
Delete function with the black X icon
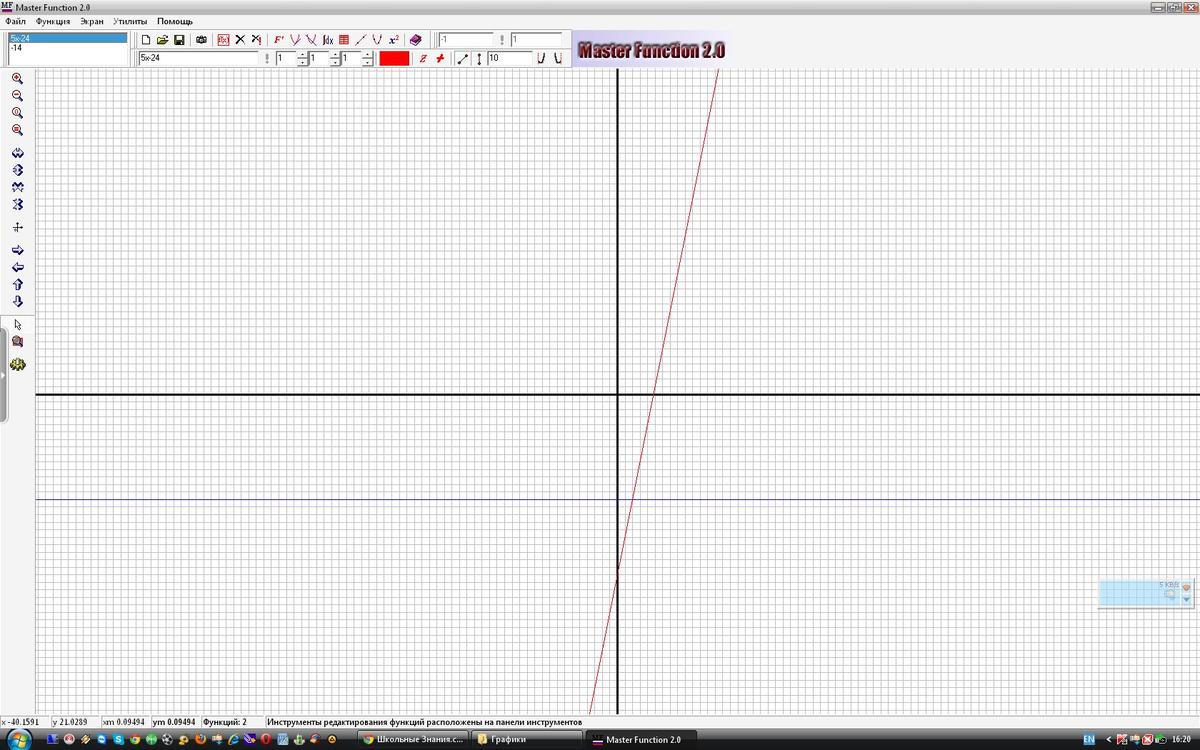point(240,40)
